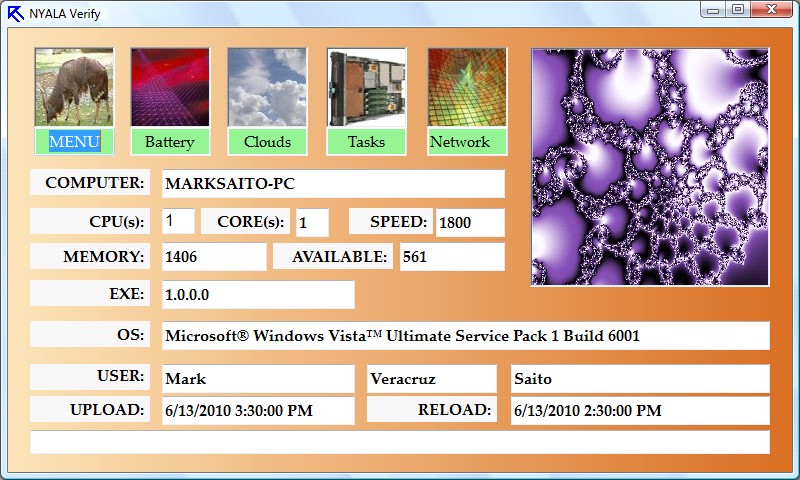
Task: Click the Clouds sky image icon
Action: [x=267, y=87]
